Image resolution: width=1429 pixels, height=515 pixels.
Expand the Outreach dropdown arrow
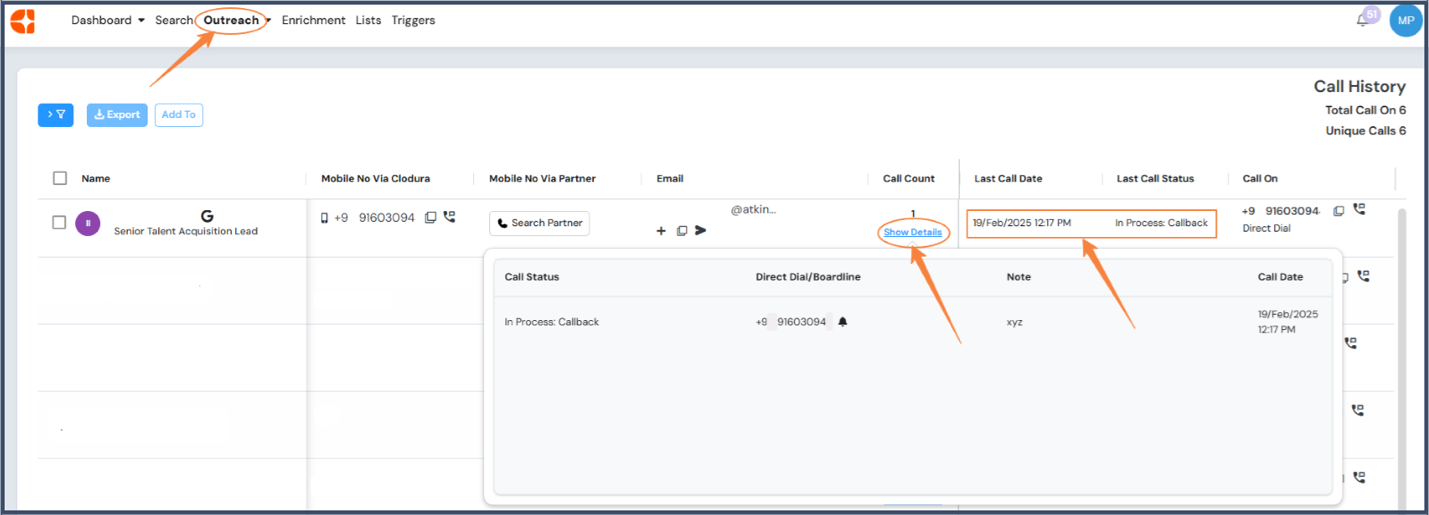tap(268, 21)
